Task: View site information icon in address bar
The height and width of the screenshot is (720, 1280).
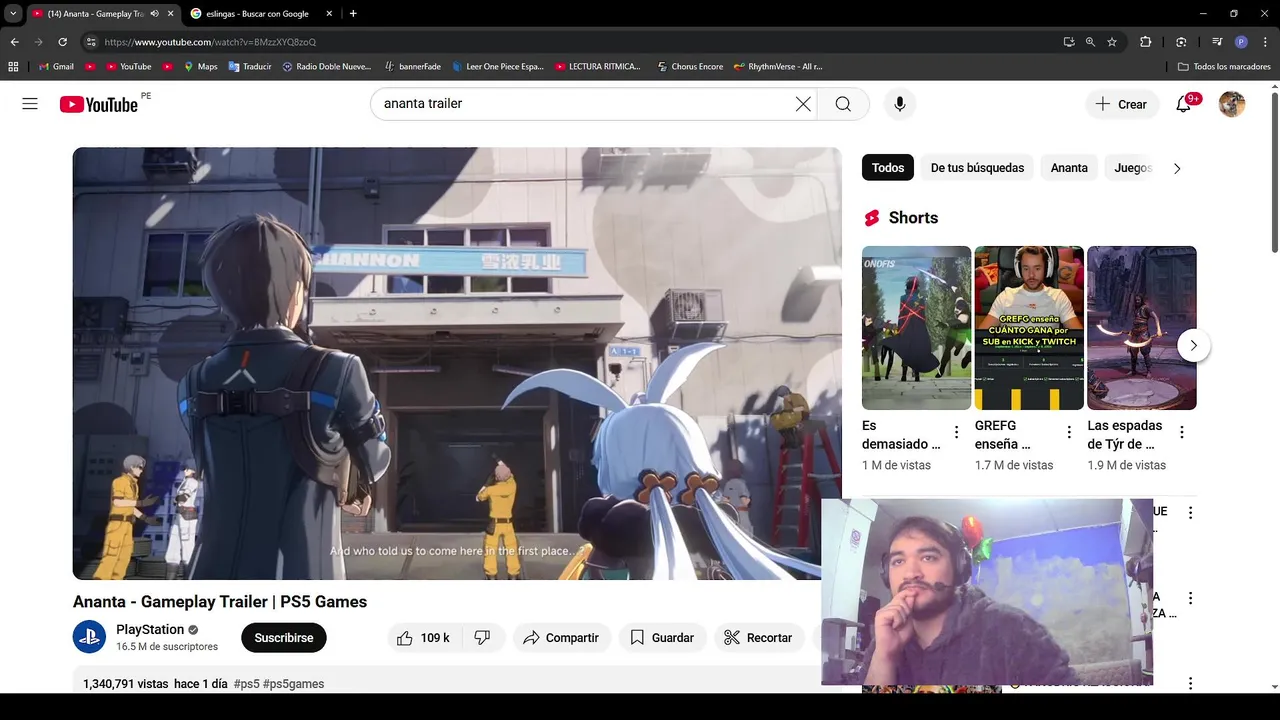Action: click(x=90, y=42)
